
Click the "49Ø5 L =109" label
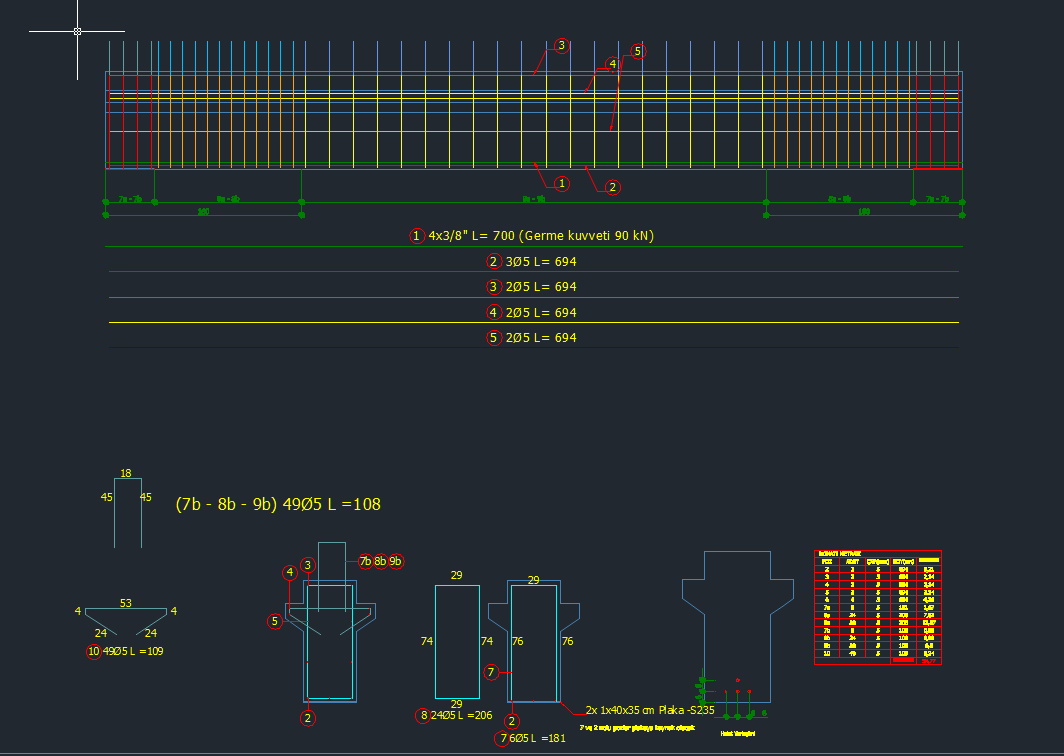pyautogui.click(x=133, y=651)
